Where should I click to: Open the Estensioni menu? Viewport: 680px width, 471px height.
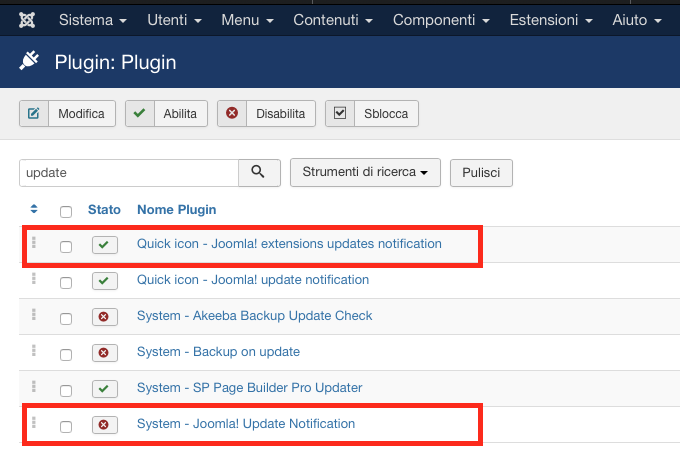[x=551, y=20]
